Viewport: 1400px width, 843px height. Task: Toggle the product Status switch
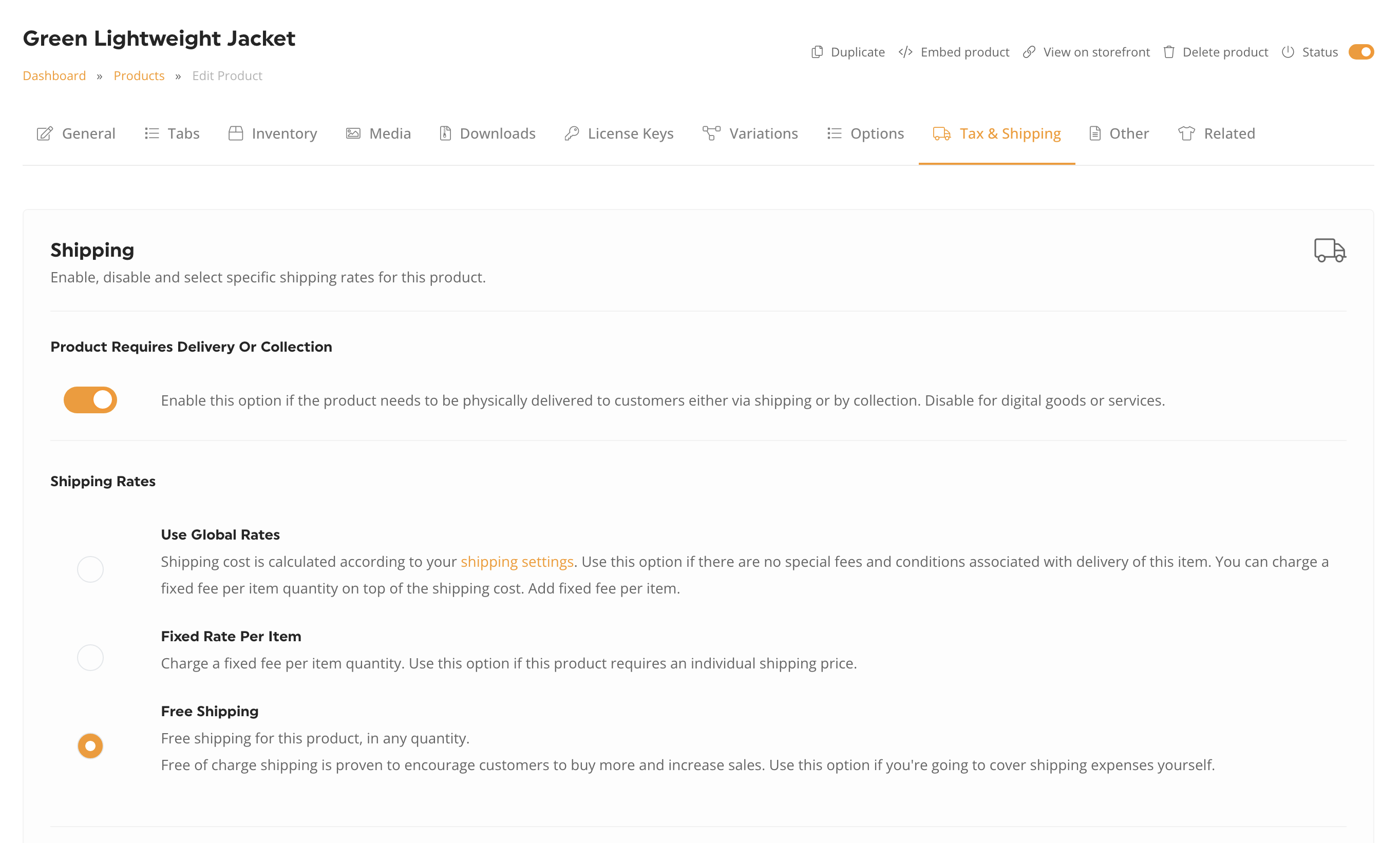(1361, 52)
